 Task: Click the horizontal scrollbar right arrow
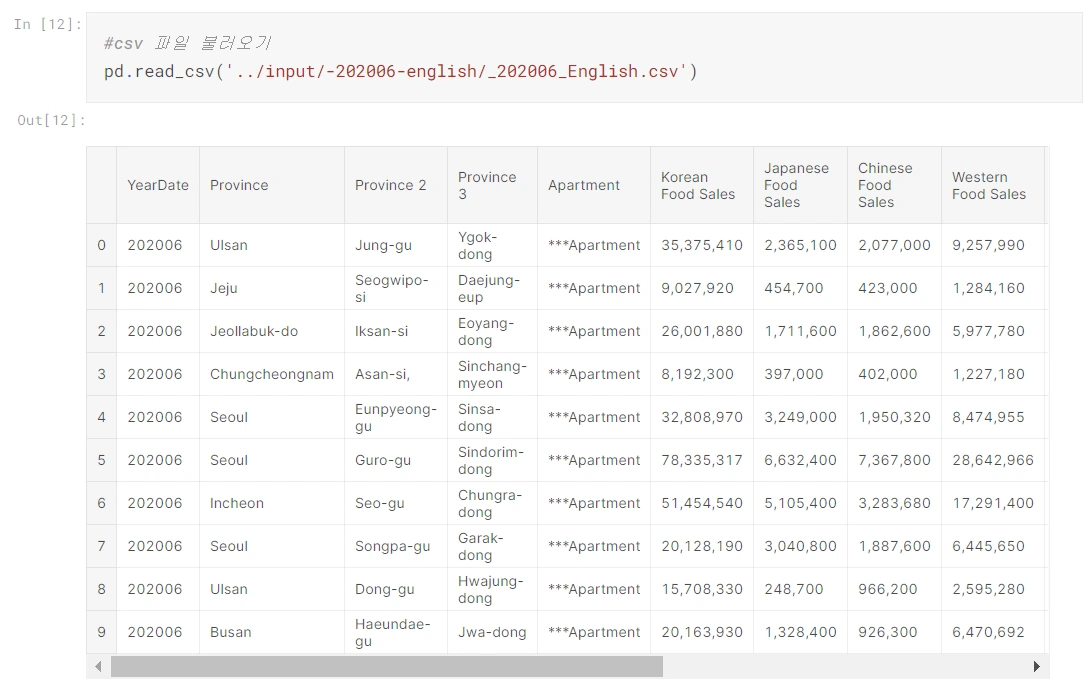click(x=1036, y=666)
